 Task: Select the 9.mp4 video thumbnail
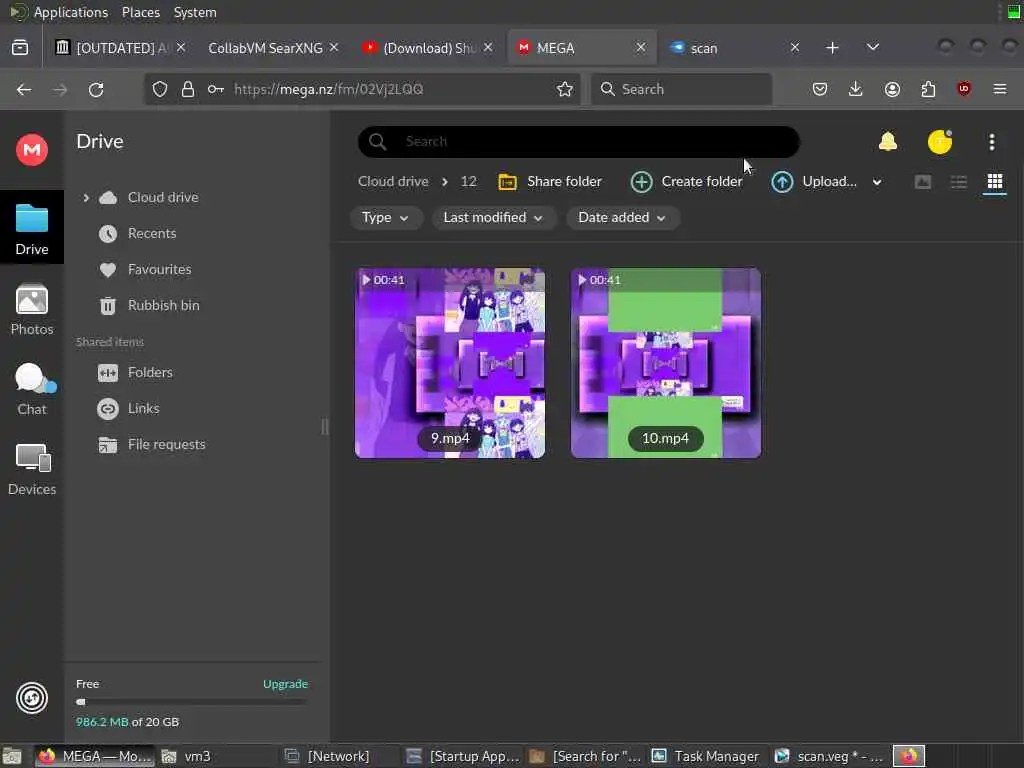click(x=450, y=363)
